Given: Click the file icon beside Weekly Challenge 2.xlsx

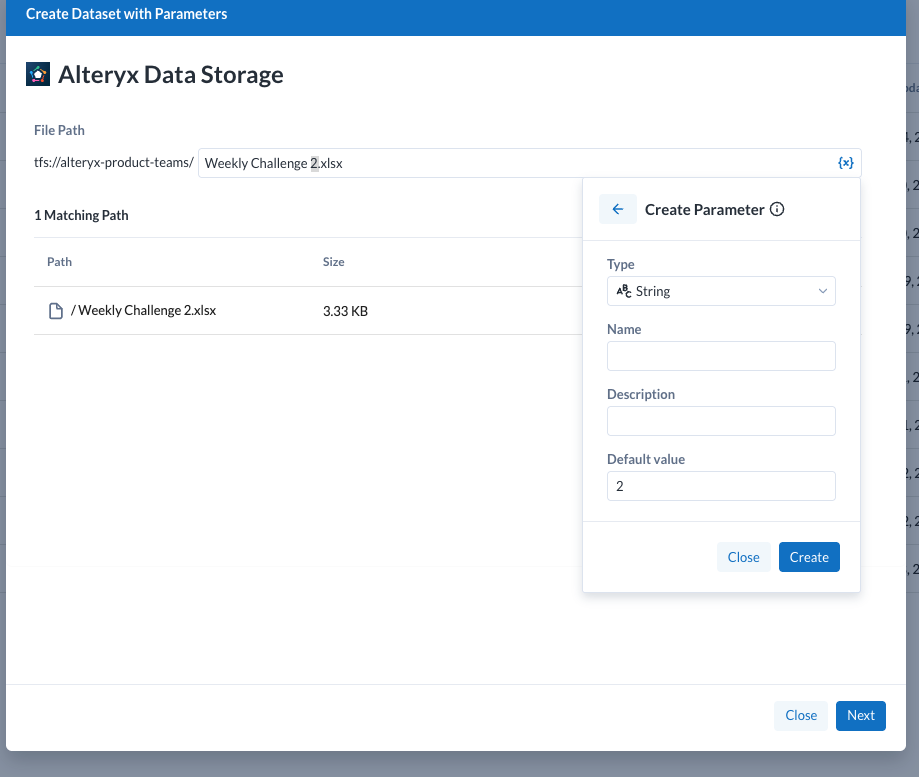Looking at the screenshot, I should (x=57, y=311).
